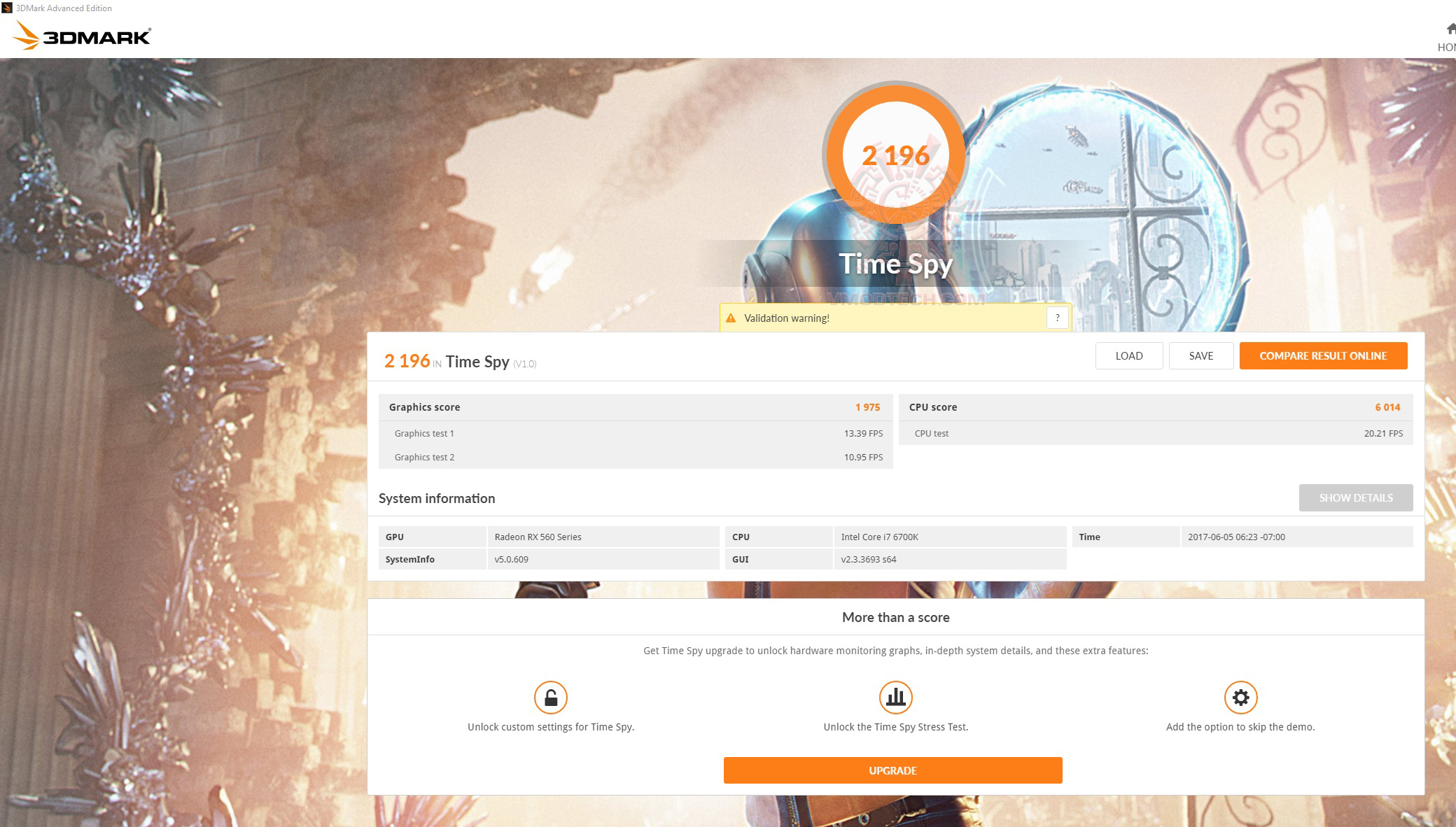Click the Graphics score header row
This screenshot has height=827, width=1456.
[635, 407]
